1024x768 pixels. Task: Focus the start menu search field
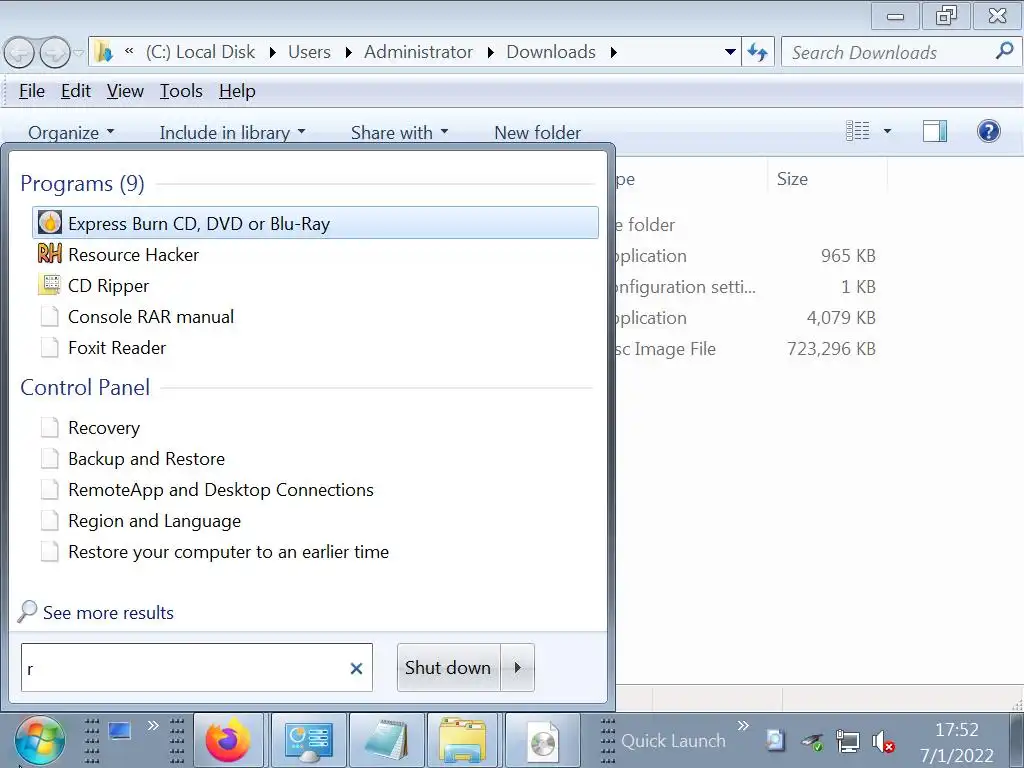point(197,667)
